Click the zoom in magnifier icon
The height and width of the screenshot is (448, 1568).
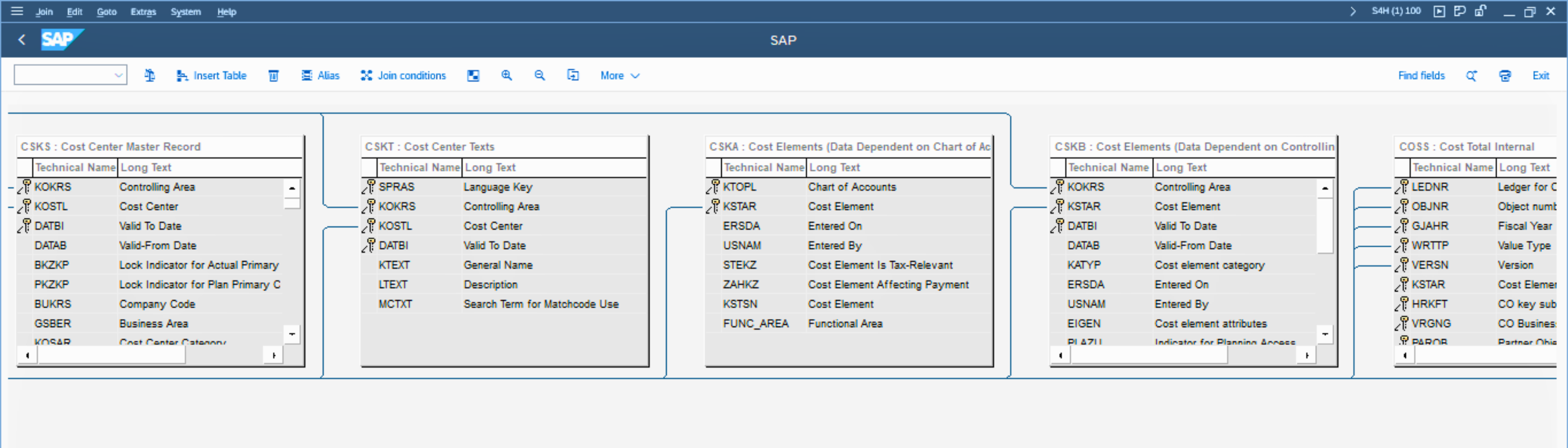coord(506,75)
